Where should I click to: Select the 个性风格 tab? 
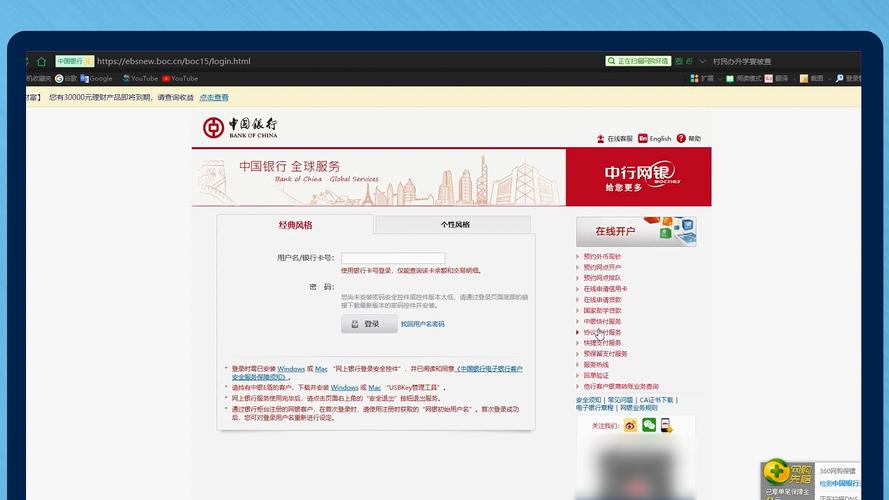pos(455,225)
